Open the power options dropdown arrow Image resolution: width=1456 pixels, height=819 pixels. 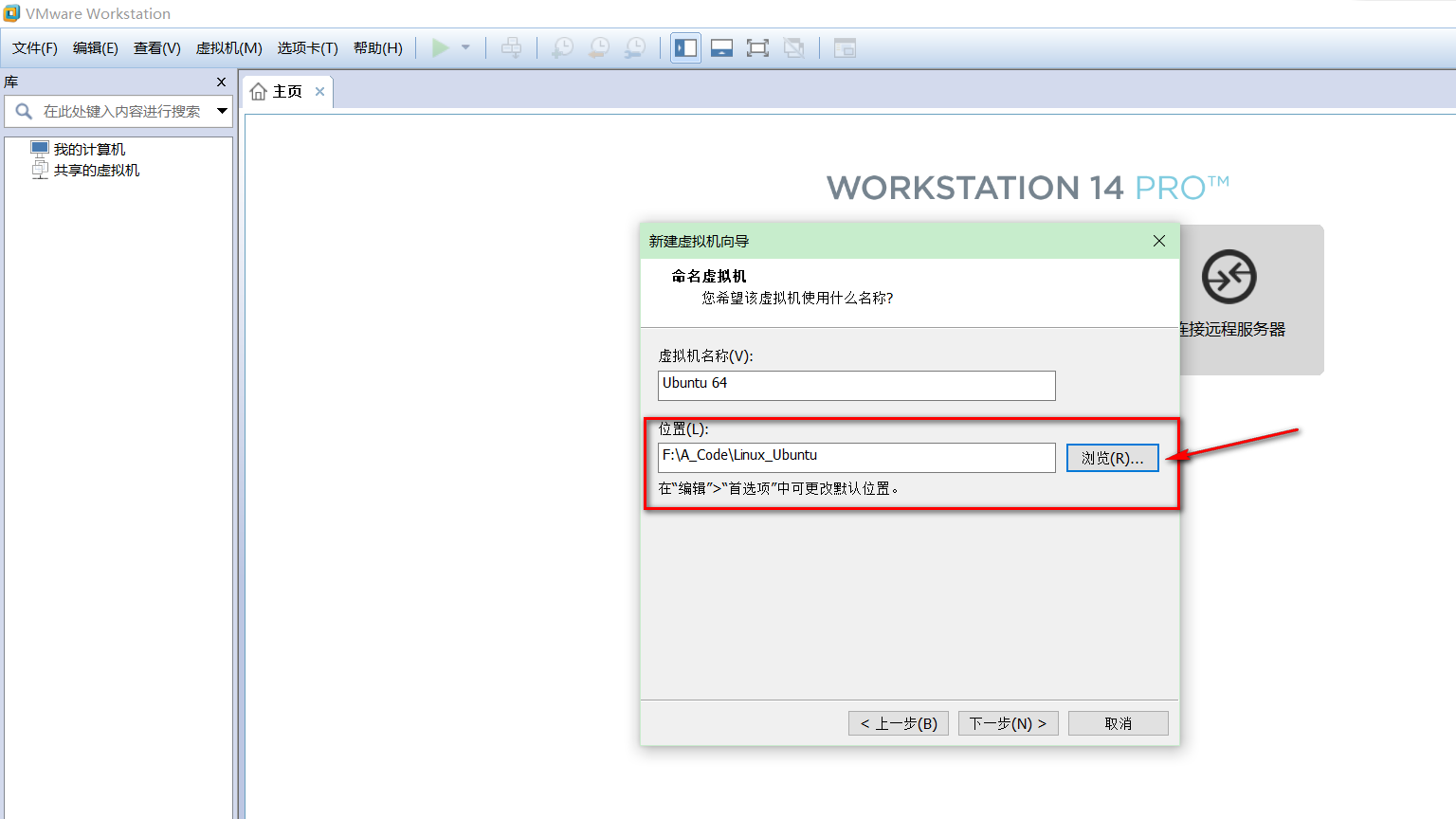coord(464,47)
